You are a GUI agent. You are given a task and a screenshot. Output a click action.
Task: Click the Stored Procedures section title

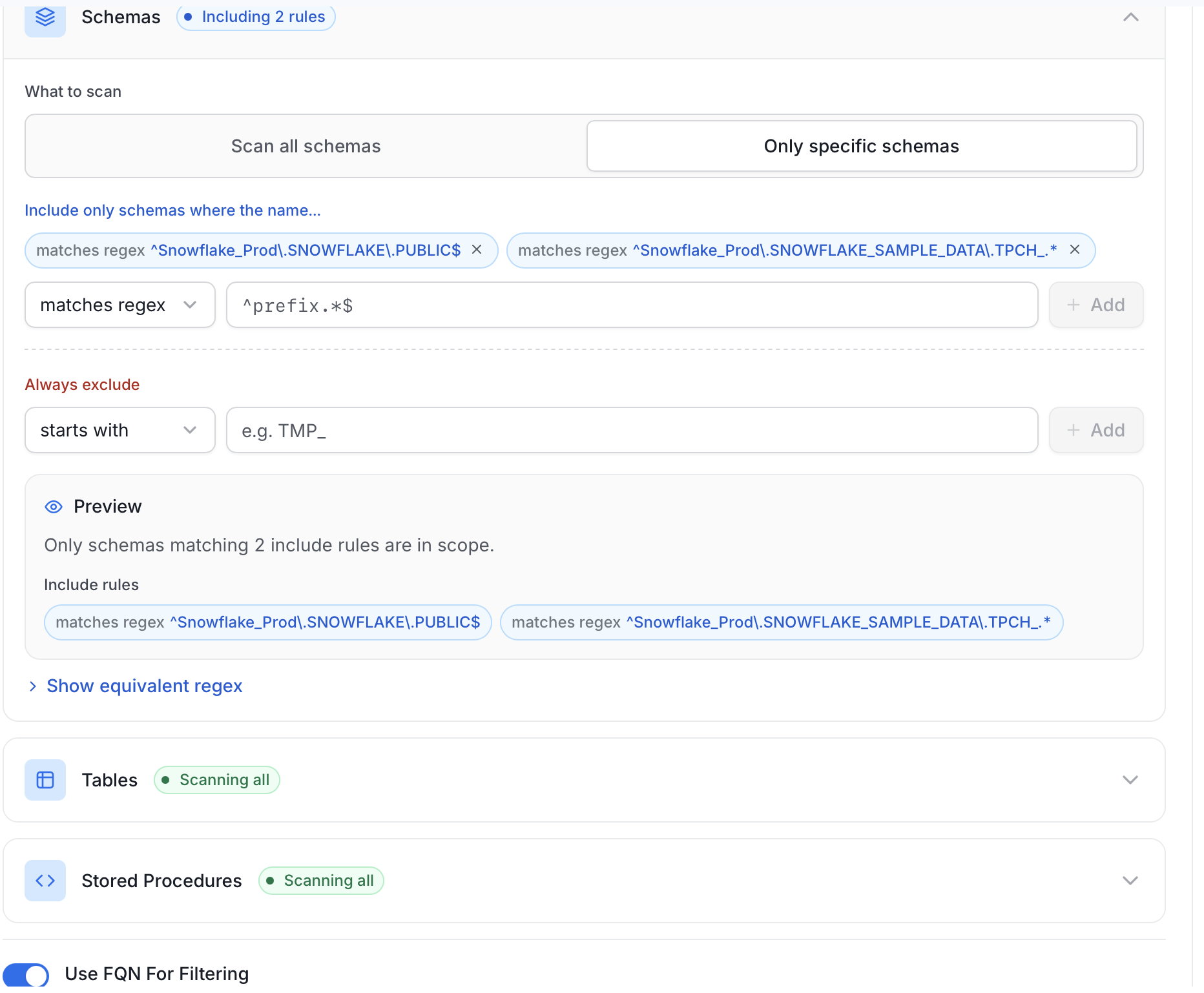tap(161, 881)
